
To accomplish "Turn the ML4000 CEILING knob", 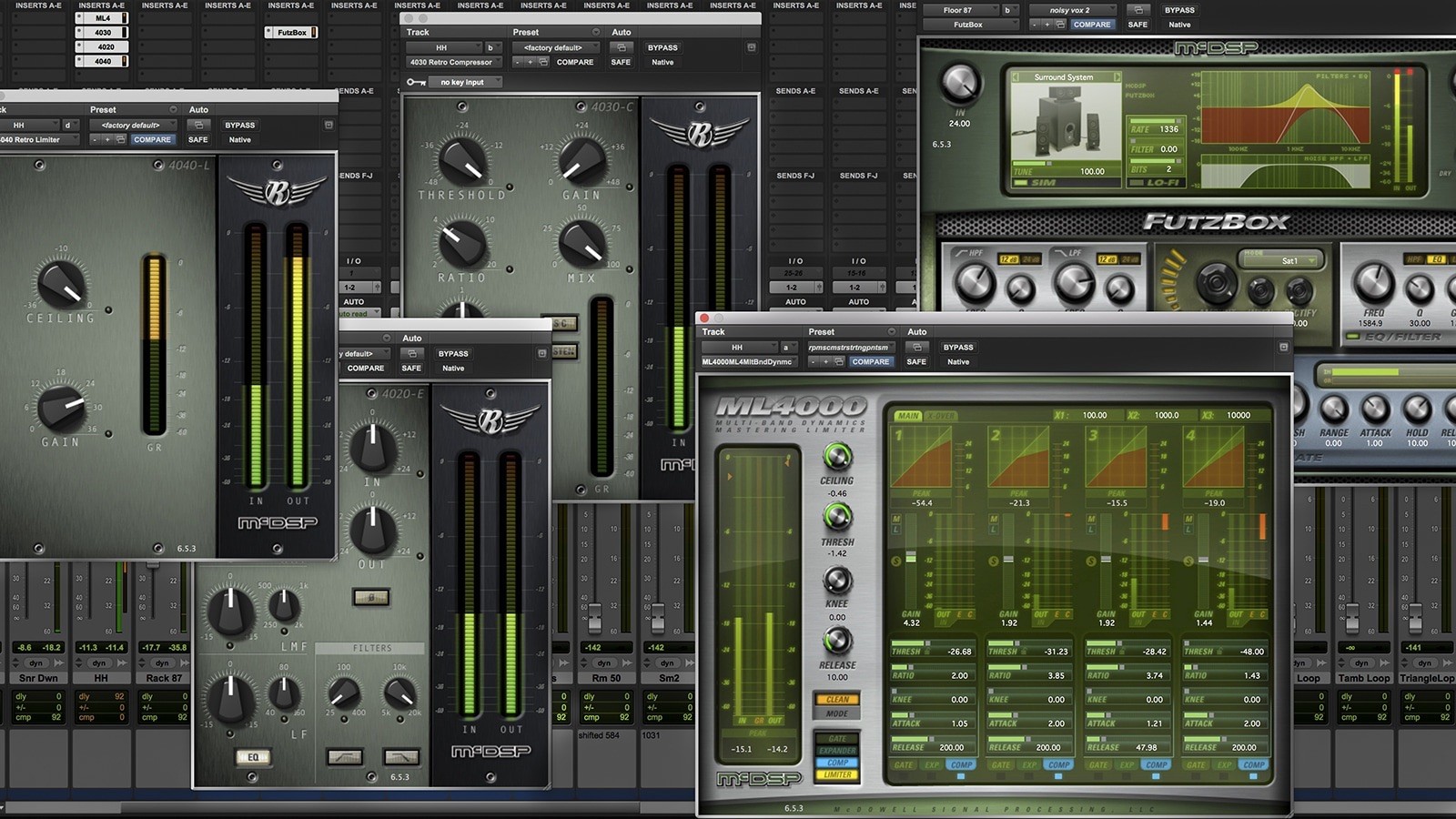I will click(837, 456).
